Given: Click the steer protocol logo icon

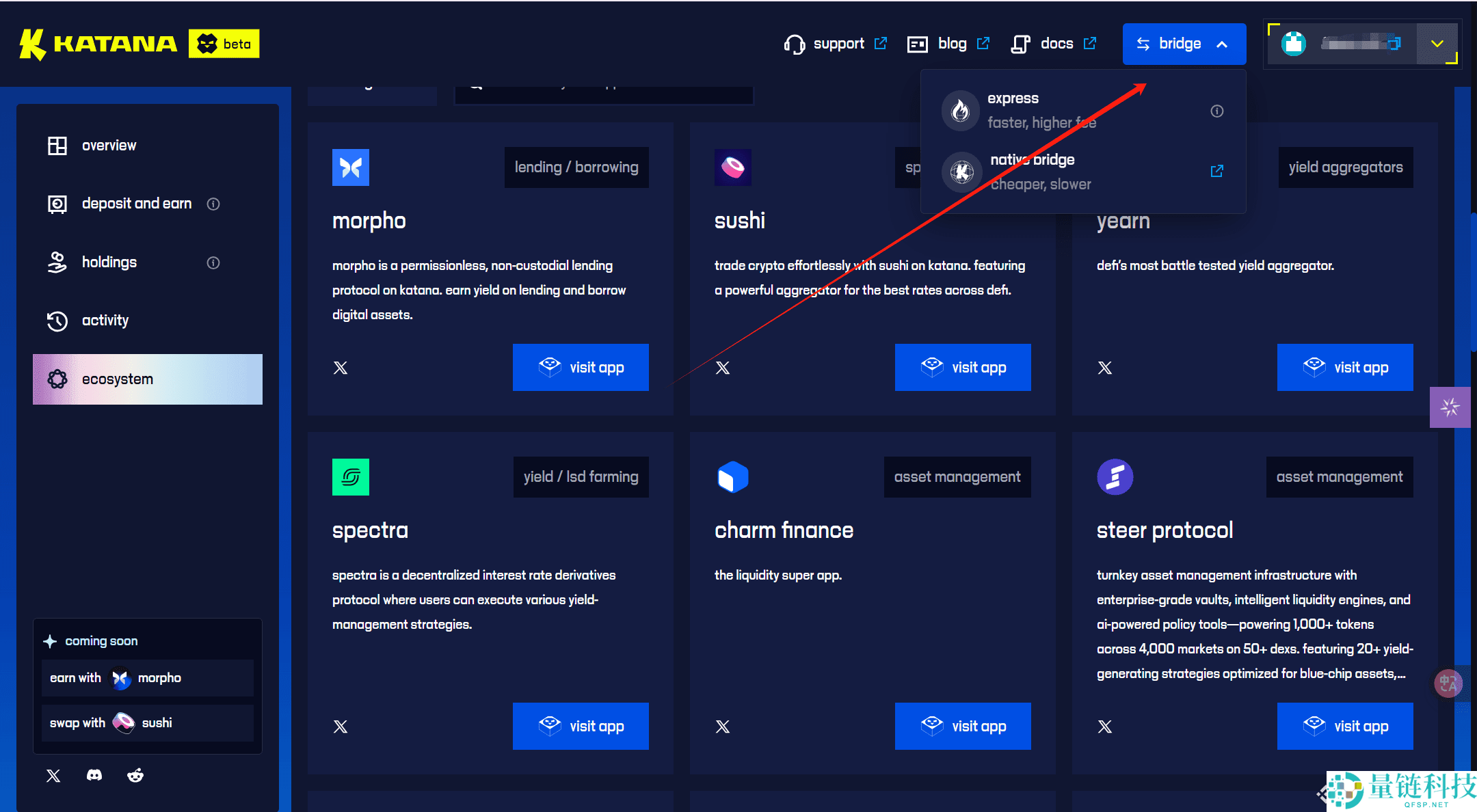Looking at the screenshot, I should (x=1115, y=476).
